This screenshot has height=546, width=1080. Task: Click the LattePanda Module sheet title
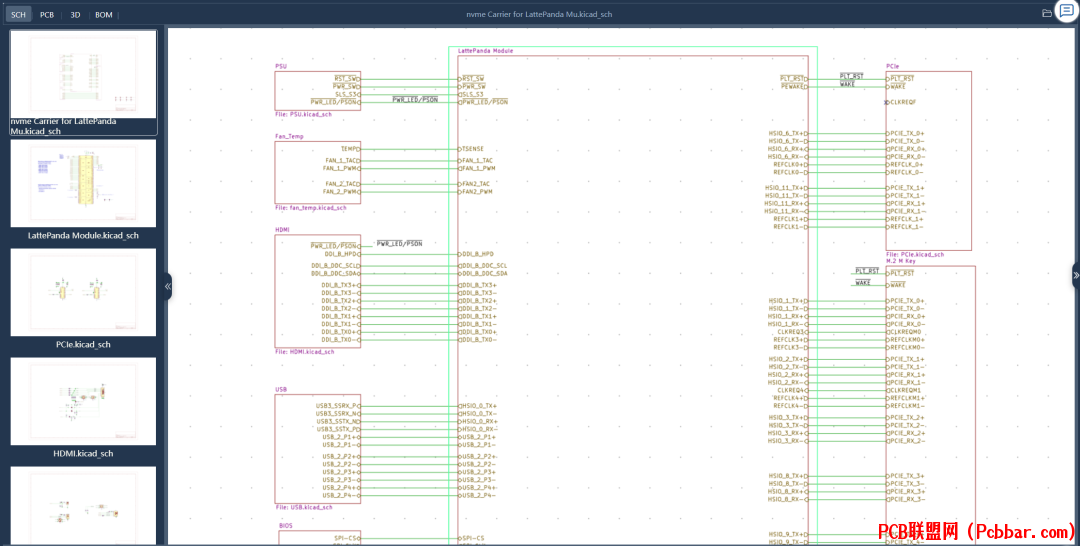(486, 51)
